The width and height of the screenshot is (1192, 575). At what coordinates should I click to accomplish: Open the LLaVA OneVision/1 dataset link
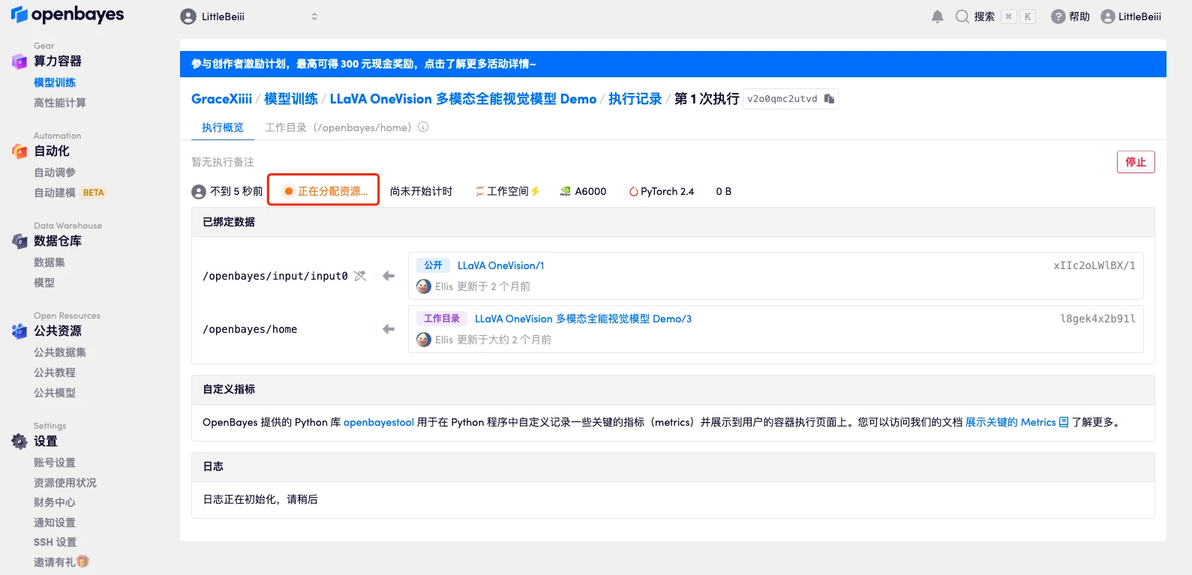(500, 265)
